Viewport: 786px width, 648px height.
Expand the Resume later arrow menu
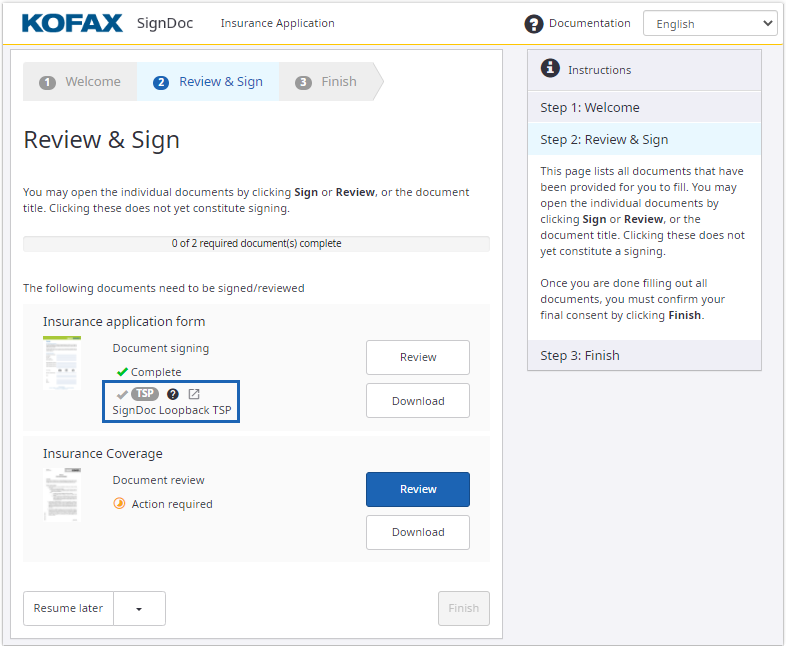point(139,608)
